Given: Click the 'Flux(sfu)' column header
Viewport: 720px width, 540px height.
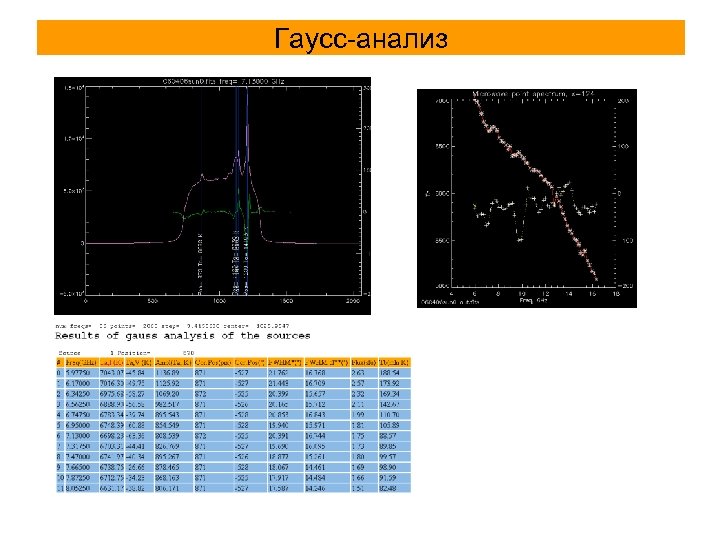Looking at the screenshot, I should [364, 363].
